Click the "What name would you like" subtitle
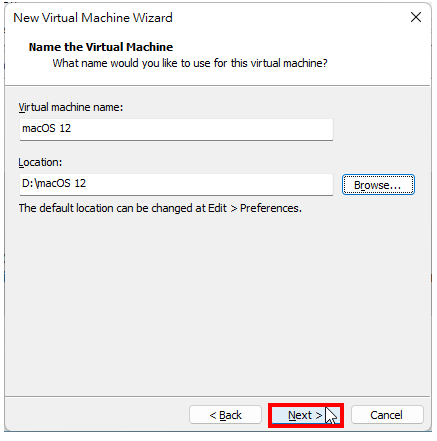437x441 pixels. 190,63
